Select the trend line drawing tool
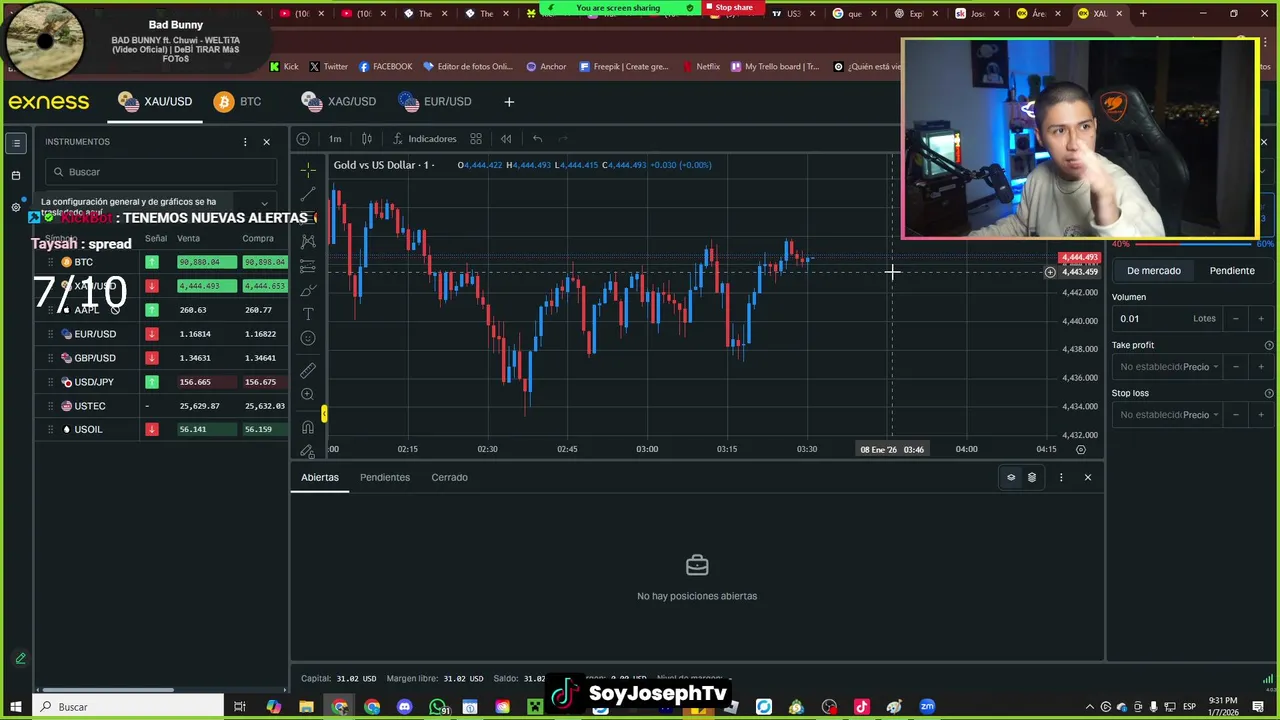This screenshot has height=720, width=1280. [308, 194]
